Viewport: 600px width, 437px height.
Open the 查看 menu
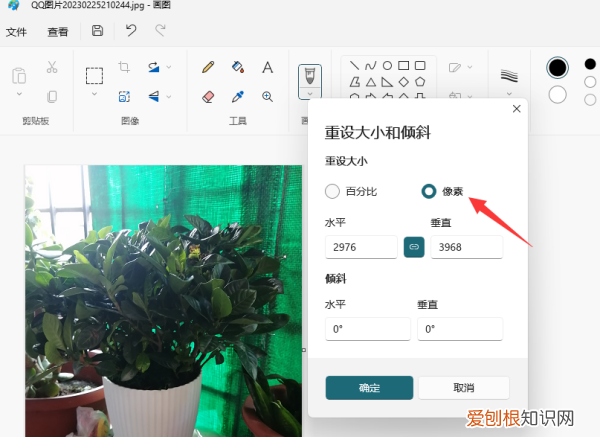(58, 32)
